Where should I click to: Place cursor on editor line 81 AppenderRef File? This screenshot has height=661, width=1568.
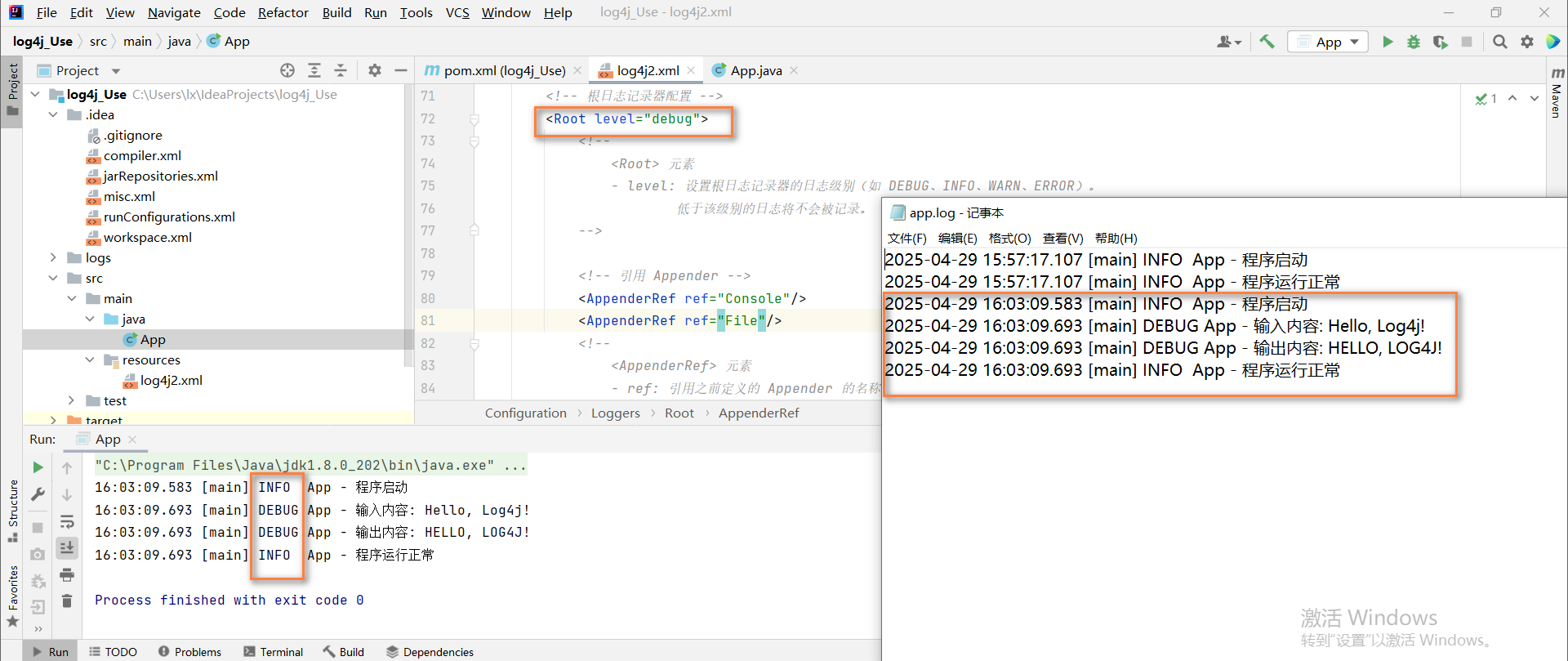coord(679,321)
